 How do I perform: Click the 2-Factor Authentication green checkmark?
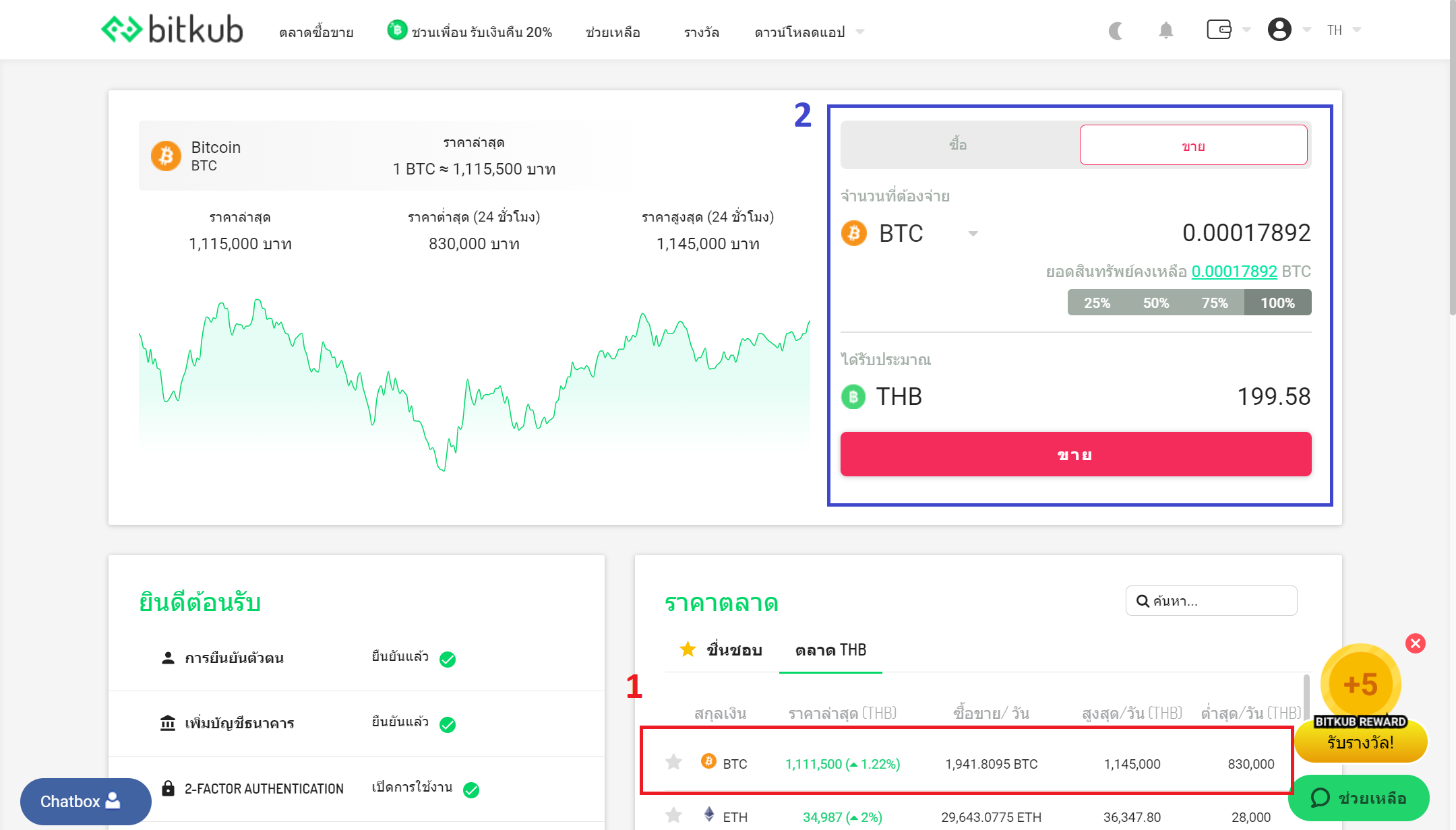tap(471, 790)
